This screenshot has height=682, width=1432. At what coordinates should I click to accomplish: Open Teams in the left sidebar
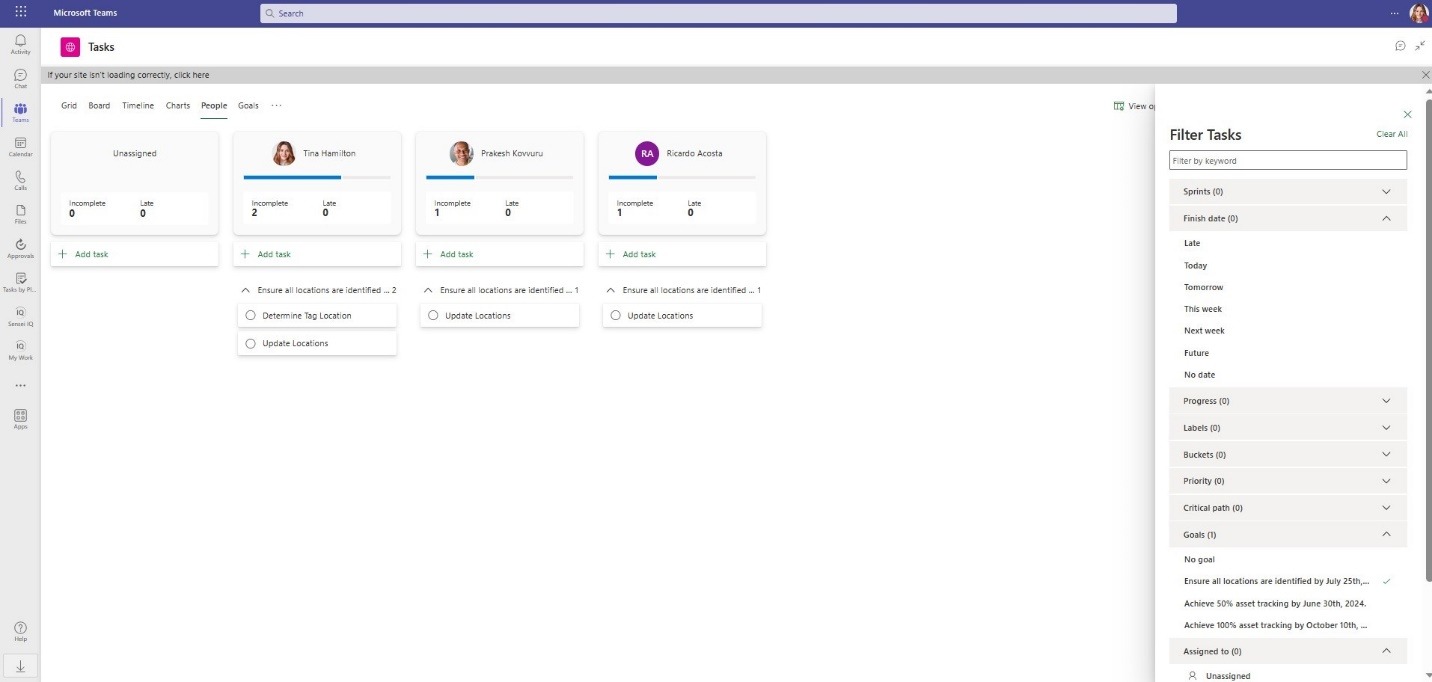tap(20, 113)
